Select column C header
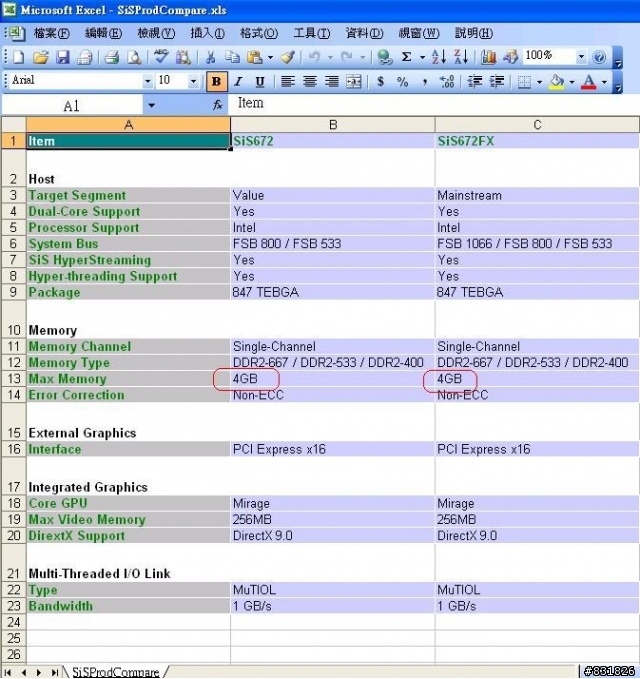The width and height of the screenshot is (640, 679). click(x=537, y=125)
